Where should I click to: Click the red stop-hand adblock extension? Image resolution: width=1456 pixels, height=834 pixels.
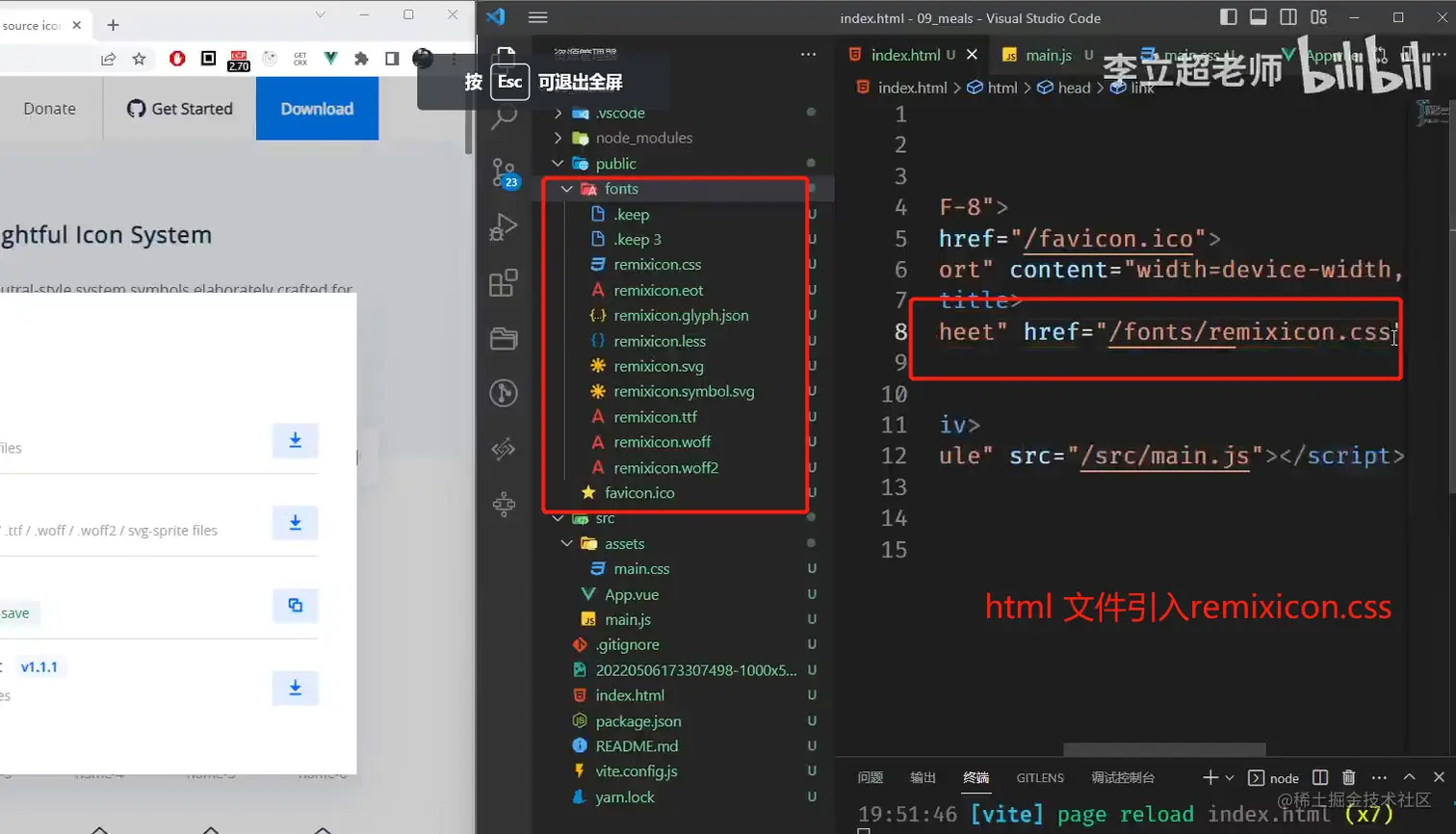pyautogui.click(x=177, y=59)
